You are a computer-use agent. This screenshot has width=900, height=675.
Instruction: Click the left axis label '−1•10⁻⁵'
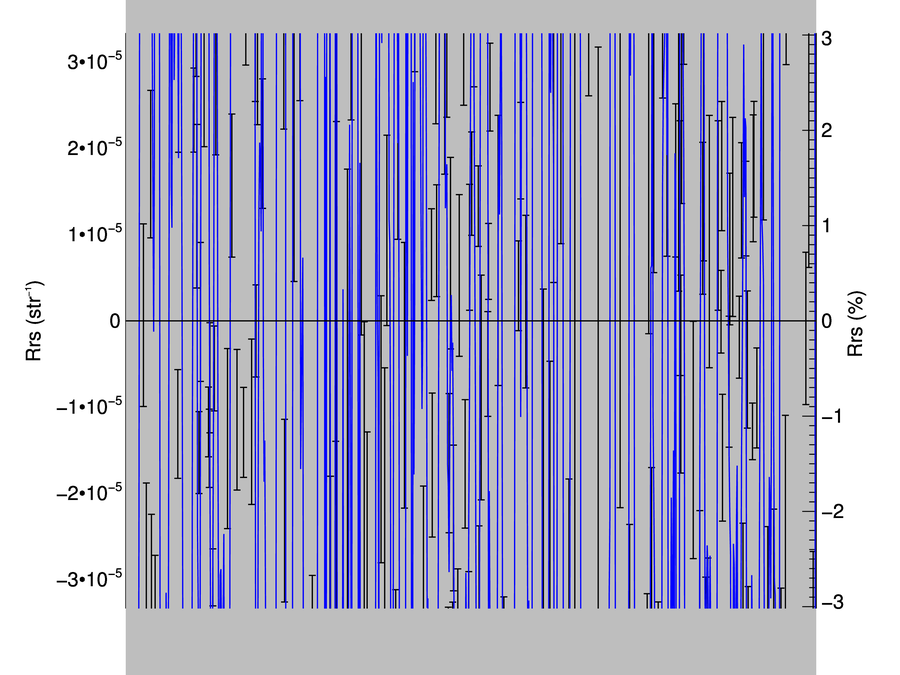[89, 406]
